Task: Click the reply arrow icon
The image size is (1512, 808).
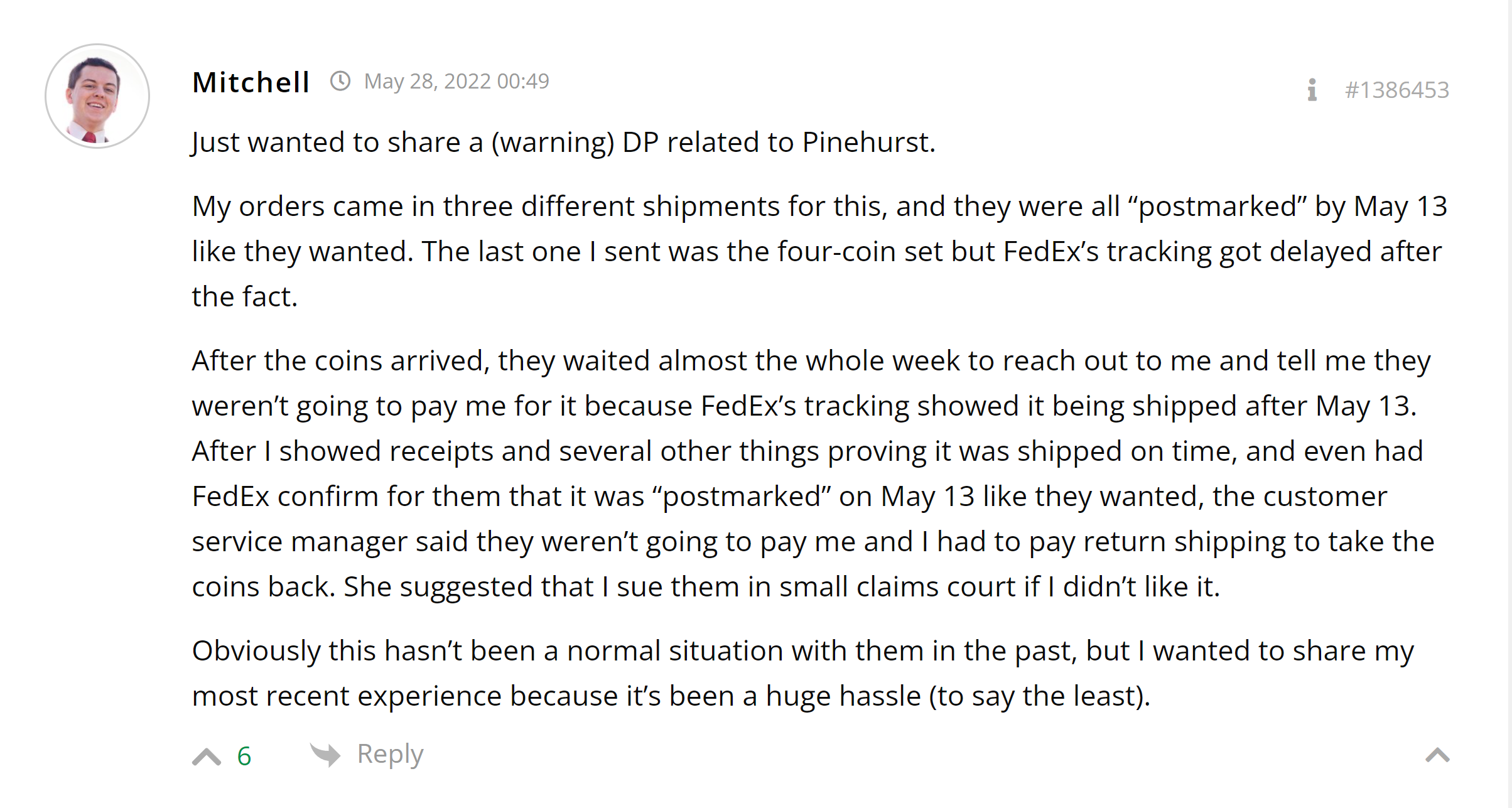Action: 325,754
